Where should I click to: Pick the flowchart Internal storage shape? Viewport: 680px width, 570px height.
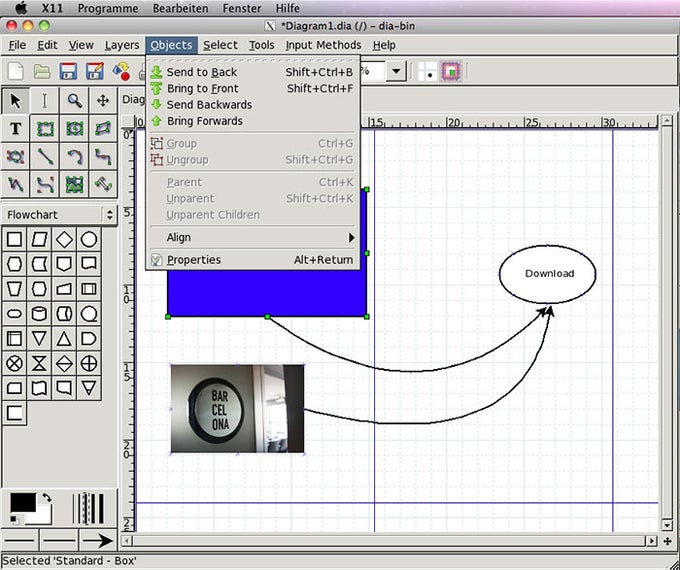(x=15, y=339)
